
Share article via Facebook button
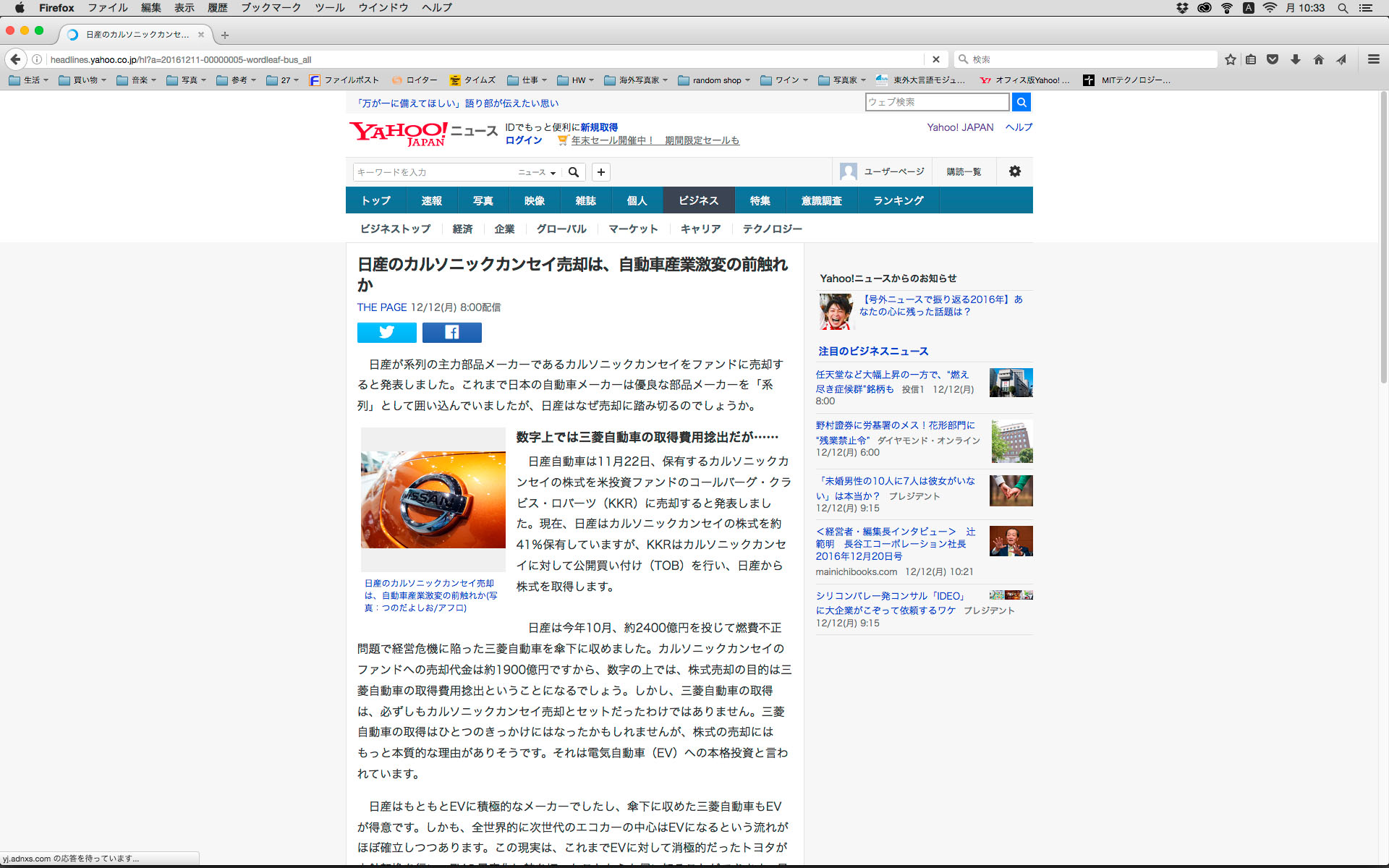451,332
